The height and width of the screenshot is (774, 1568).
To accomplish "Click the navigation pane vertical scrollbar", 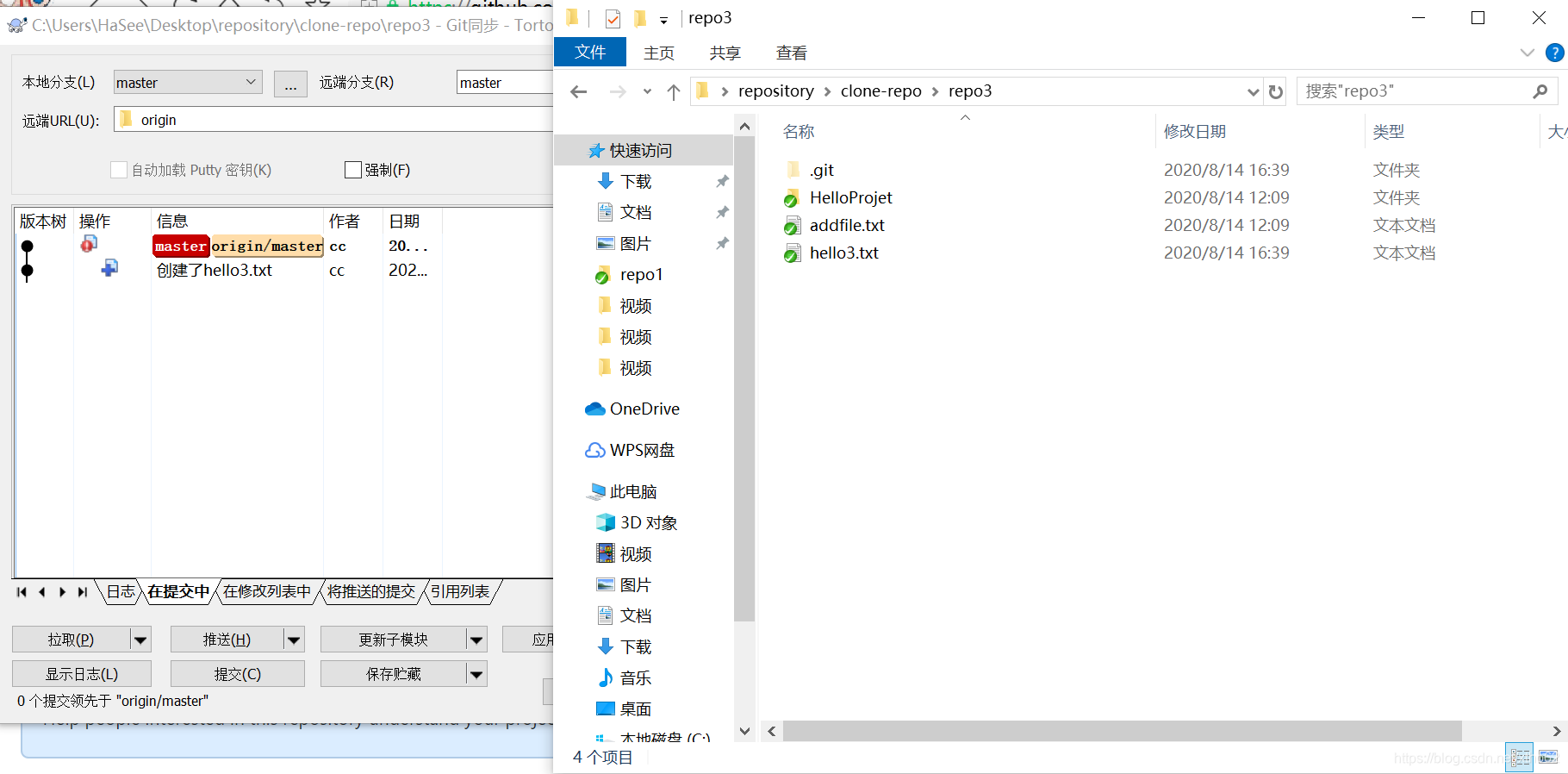I will point(744,379).
